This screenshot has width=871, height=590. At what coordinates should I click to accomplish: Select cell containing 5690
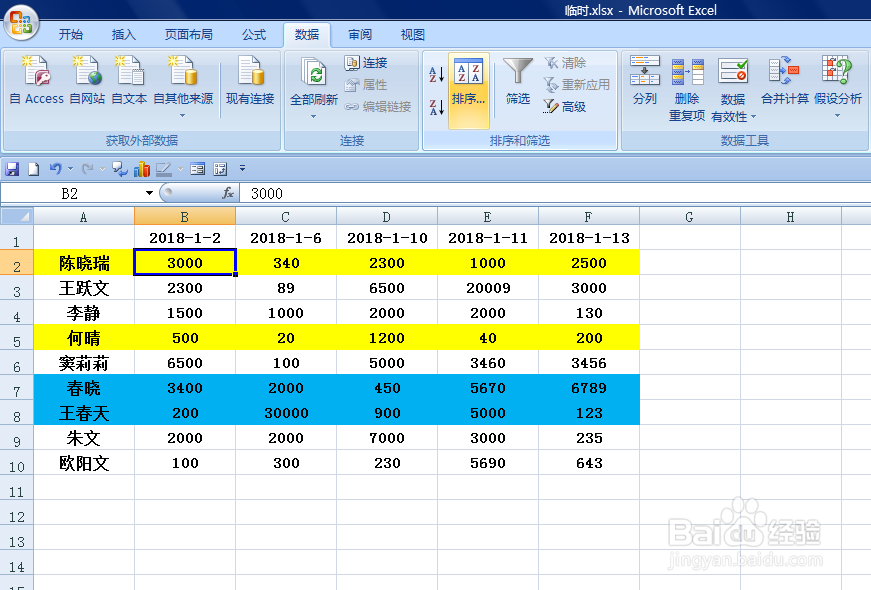488,463
